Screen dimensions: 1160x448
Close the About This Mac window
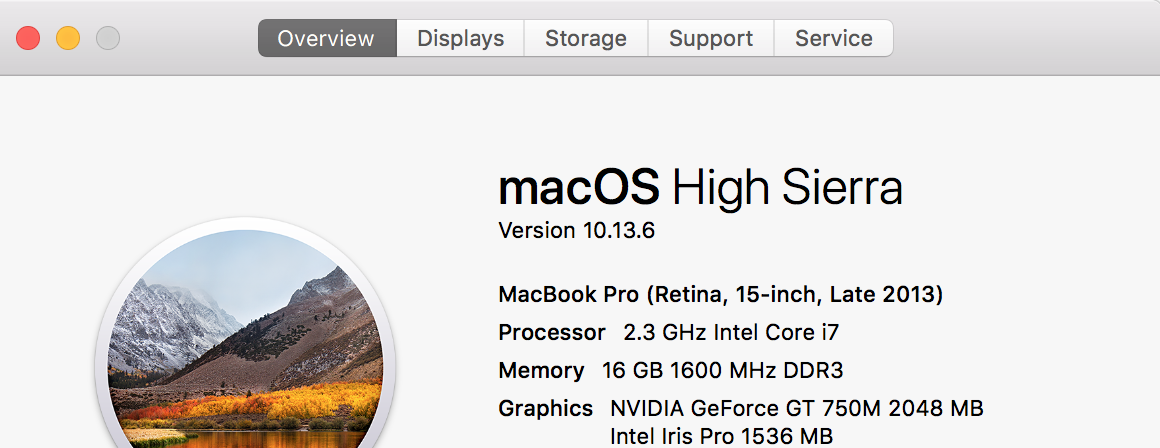coord(28,39)
